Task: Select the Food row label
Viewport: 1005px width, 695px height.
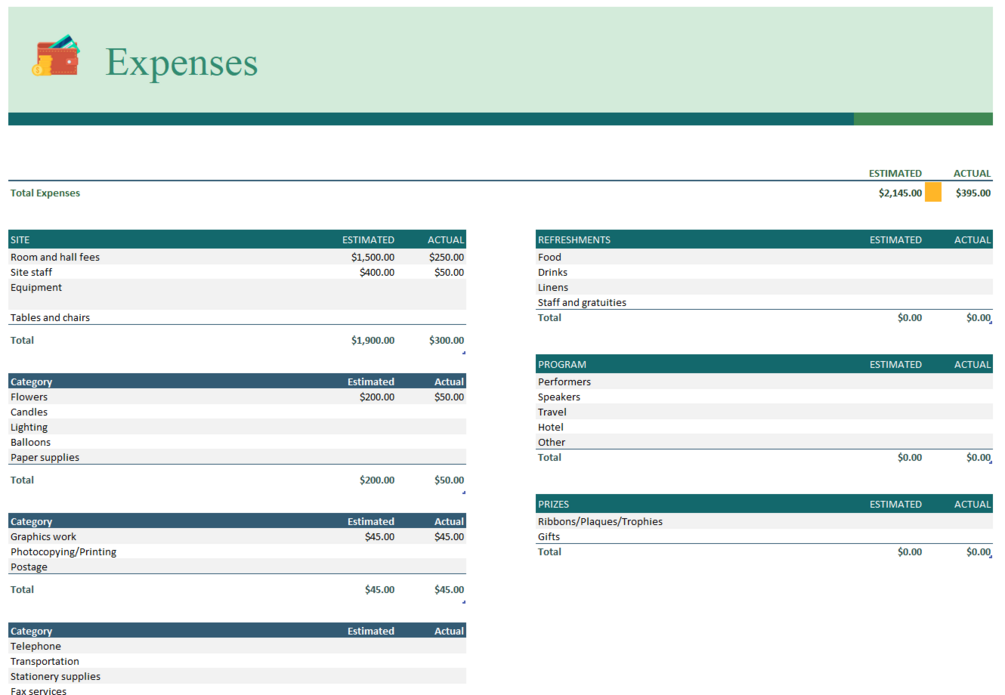Action: pos(549,257)
